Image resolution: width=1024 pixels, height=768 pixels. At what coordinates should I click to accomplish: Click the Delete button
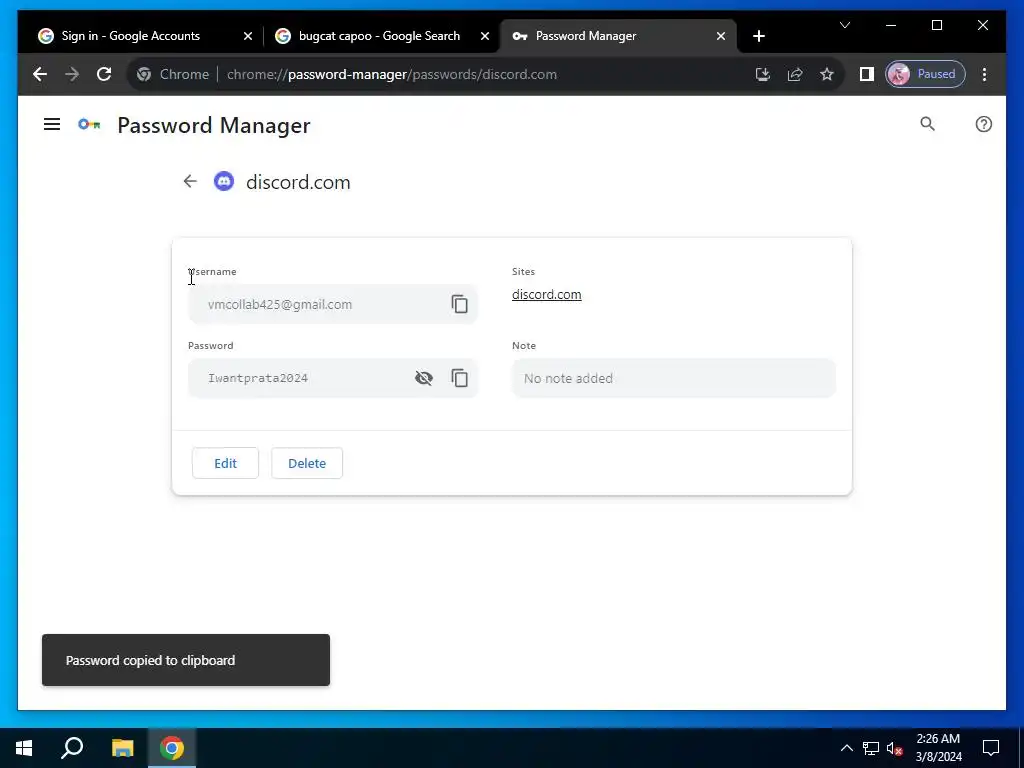click(307, 463)
